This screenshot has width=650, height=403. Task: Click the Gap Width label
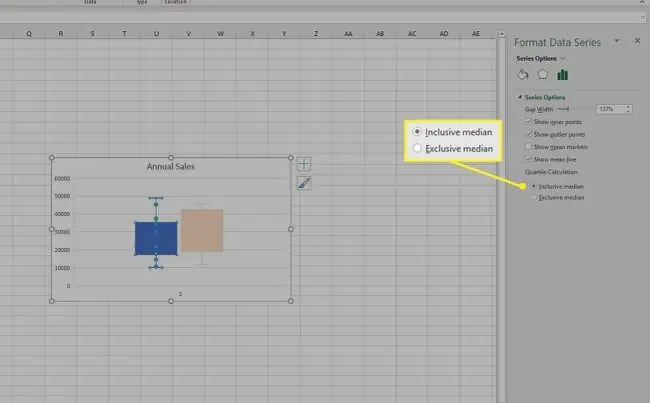[539, 109]
